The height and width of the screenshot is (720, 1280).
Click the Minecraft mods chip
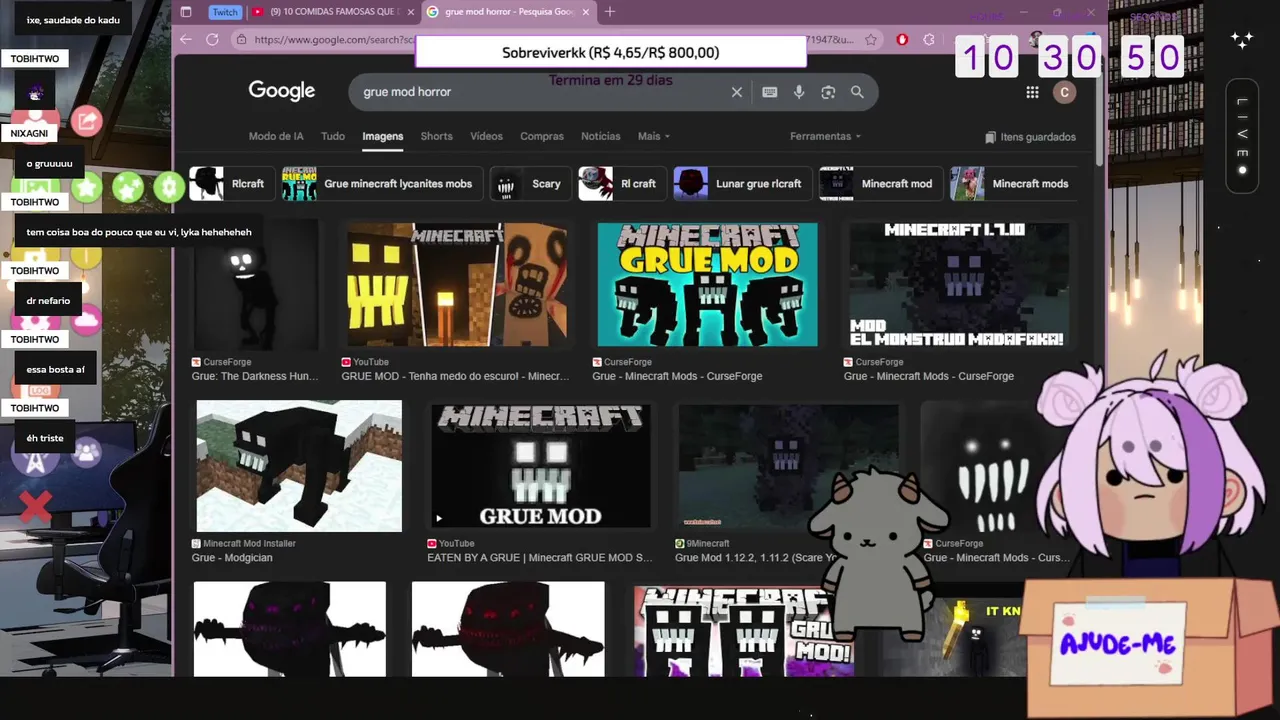click(1013, 184)
